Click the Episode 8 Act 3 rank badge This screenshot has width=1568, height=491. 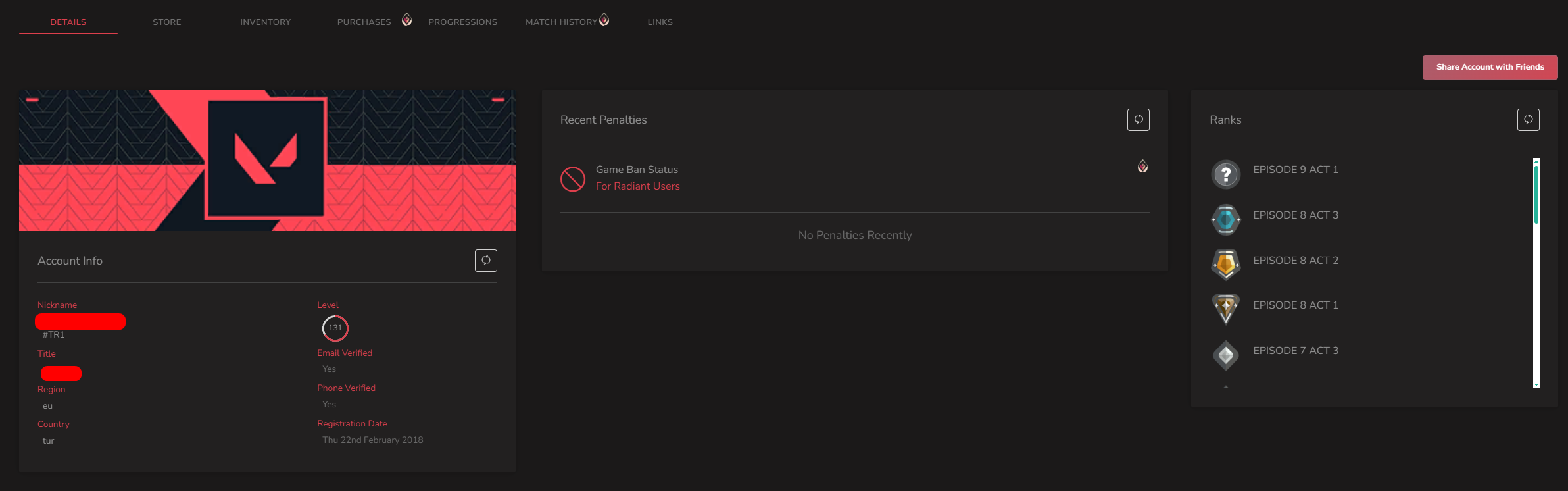[1226, 220]
